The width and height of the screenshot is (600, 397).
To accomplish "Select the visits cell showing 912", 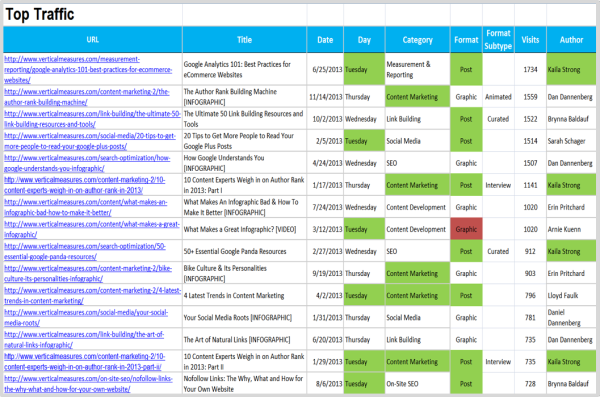I will point(530,251).
